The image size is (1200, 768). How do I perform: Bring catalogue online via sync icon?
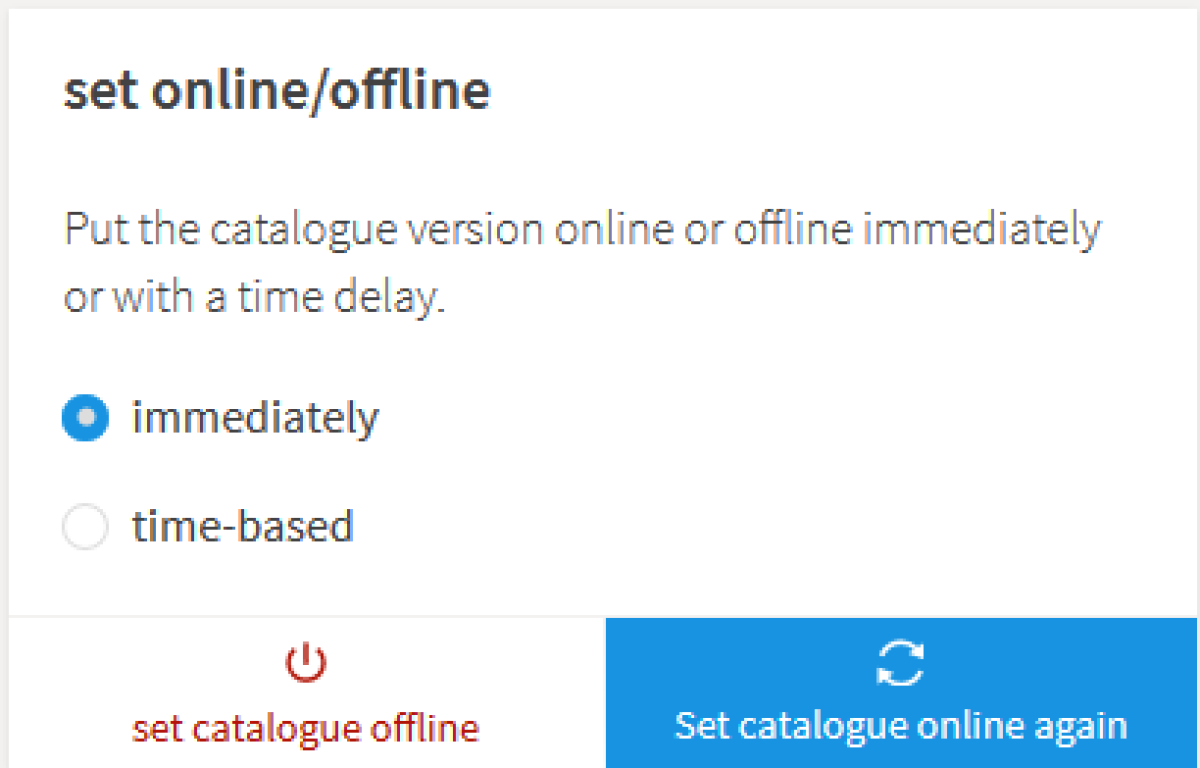pyautogui.click(x=900, y=663)
